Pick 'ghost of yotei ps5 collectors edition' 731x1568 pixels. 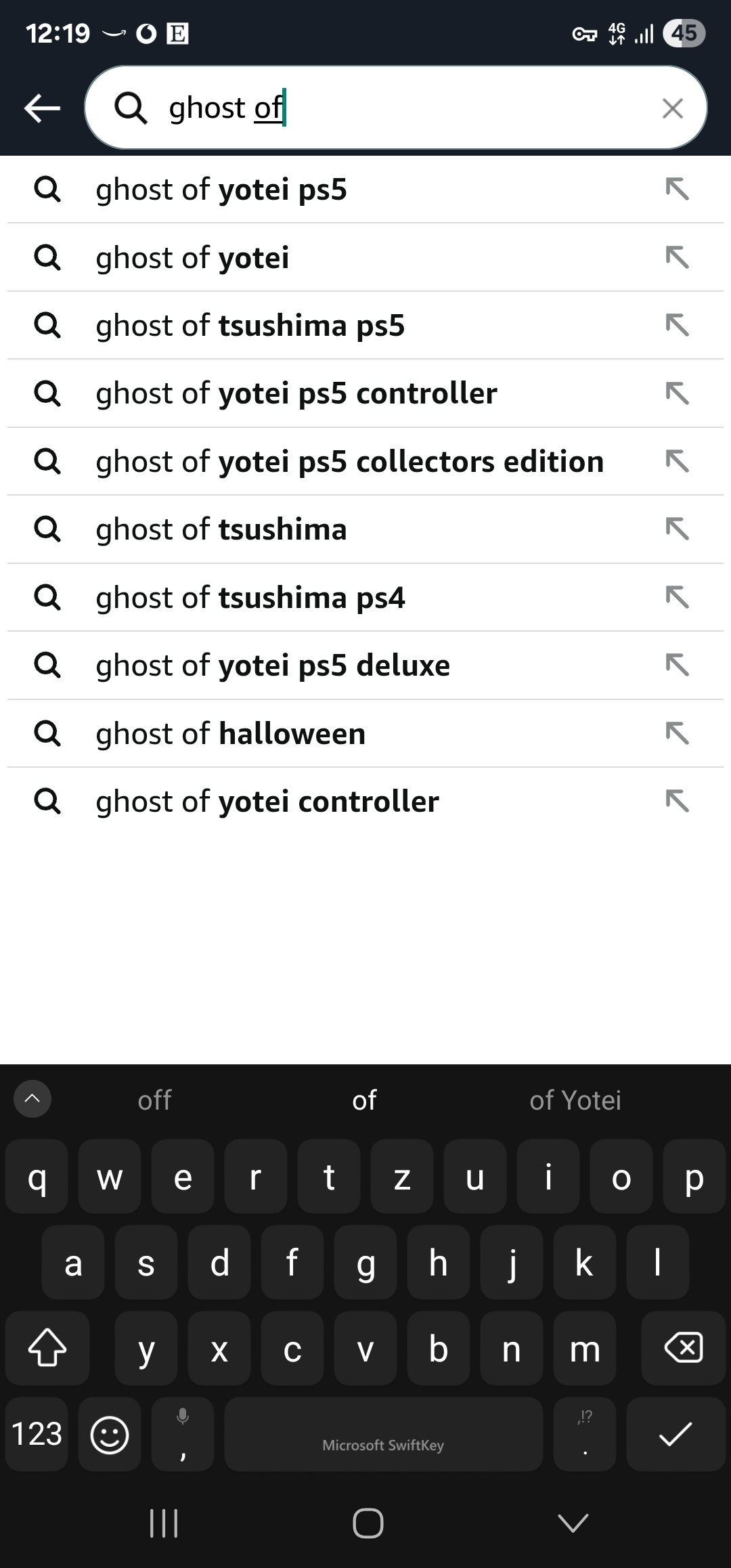(x=349, y=462)
